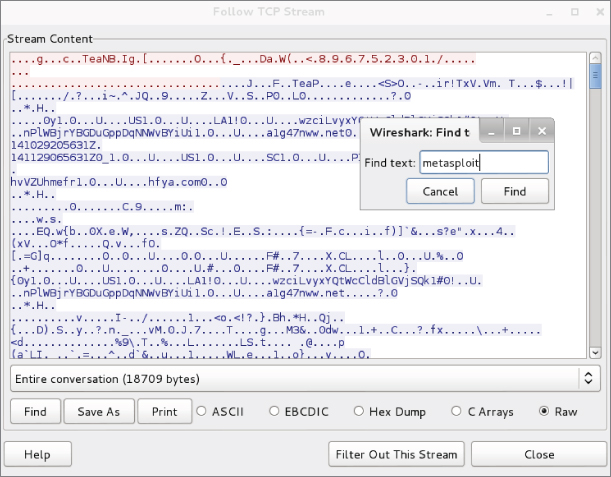611x477 pixels.
Task: Click the Find text input field
Action: pyautogui.click(x=484, y=163)
